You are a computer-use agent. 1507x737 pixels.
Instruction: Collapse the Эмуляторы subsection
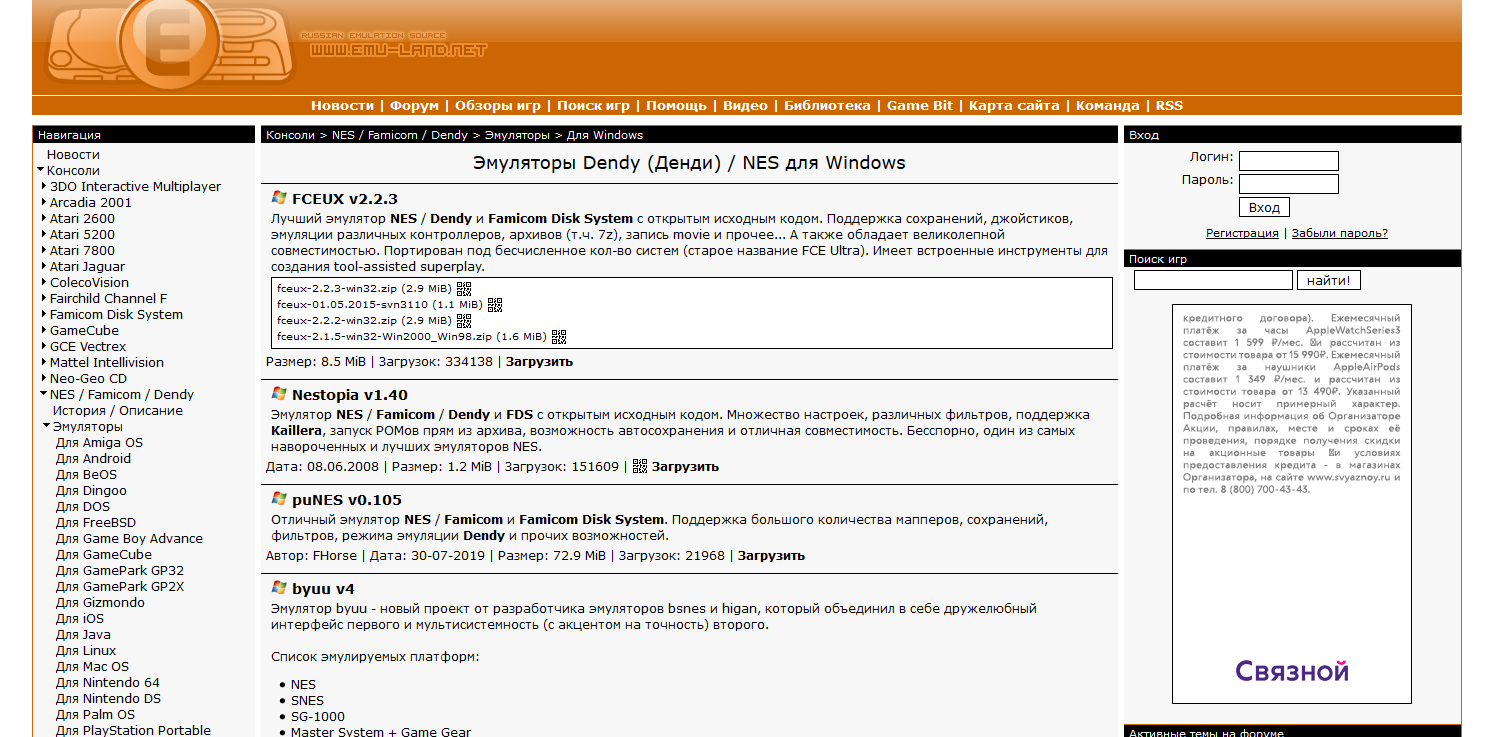coord(47,426)
